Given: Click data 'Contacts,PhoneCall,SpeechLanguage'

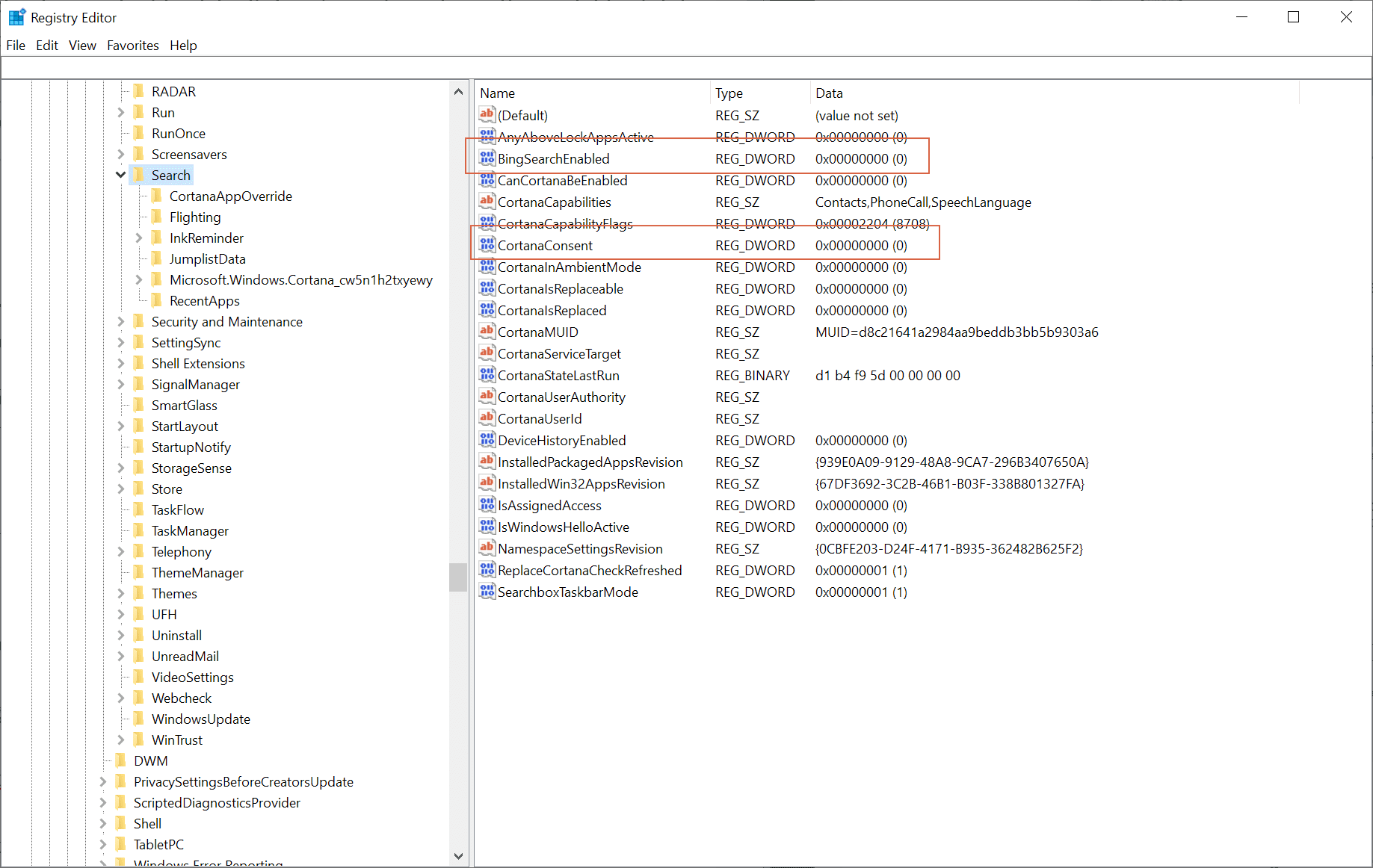Looking at the screenshot, I should point(923,202).
